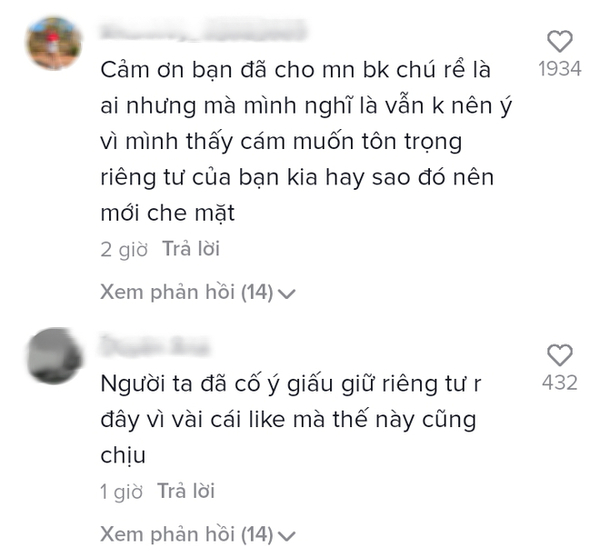Click chevron beside first 'Xem phản hồi (14)'
Screen dimensions: 600x557
click(x=286, y=294)
